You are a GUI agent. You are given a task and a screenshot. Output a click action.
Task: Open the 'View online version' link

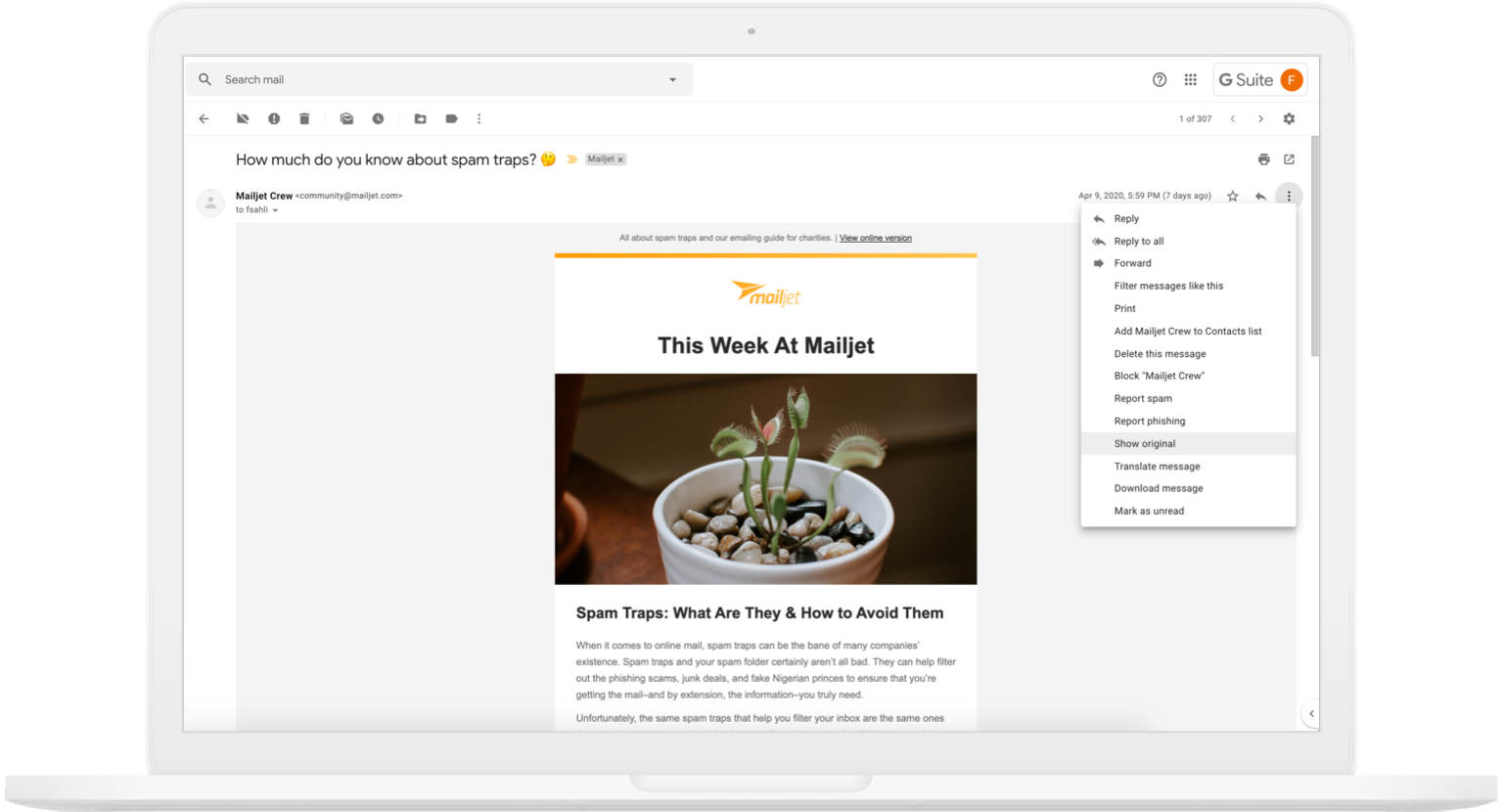click(x=875, y=238)
